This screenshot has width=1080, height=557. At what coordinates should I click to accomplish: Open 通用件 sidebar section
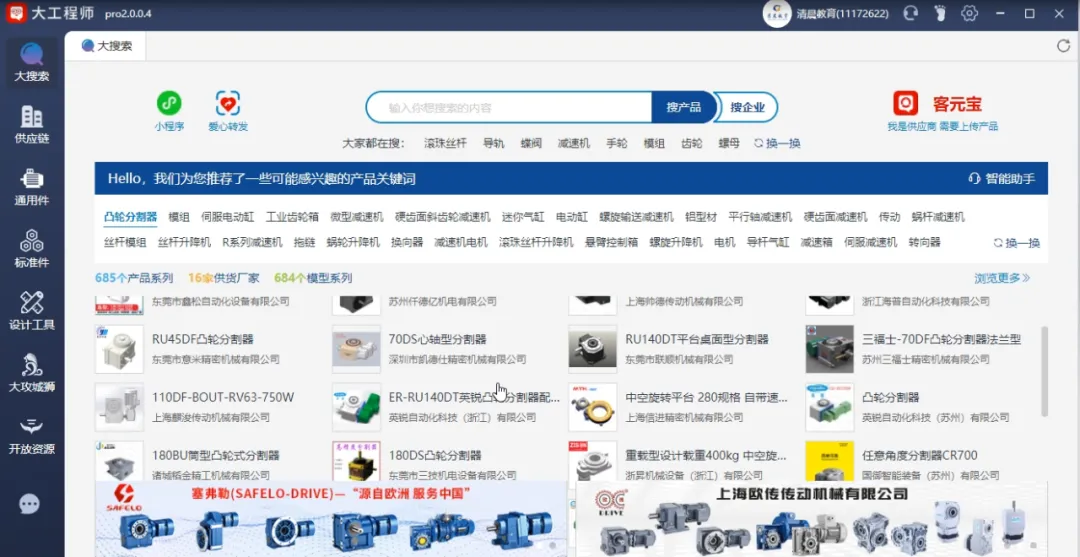point(32,187)
